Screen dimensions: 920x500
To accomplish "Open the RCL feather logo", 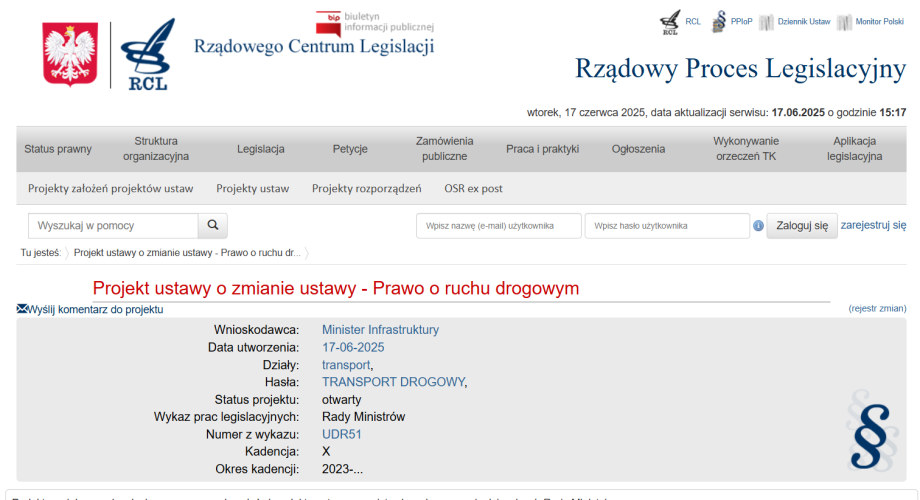I will click(x=148, y=55).
